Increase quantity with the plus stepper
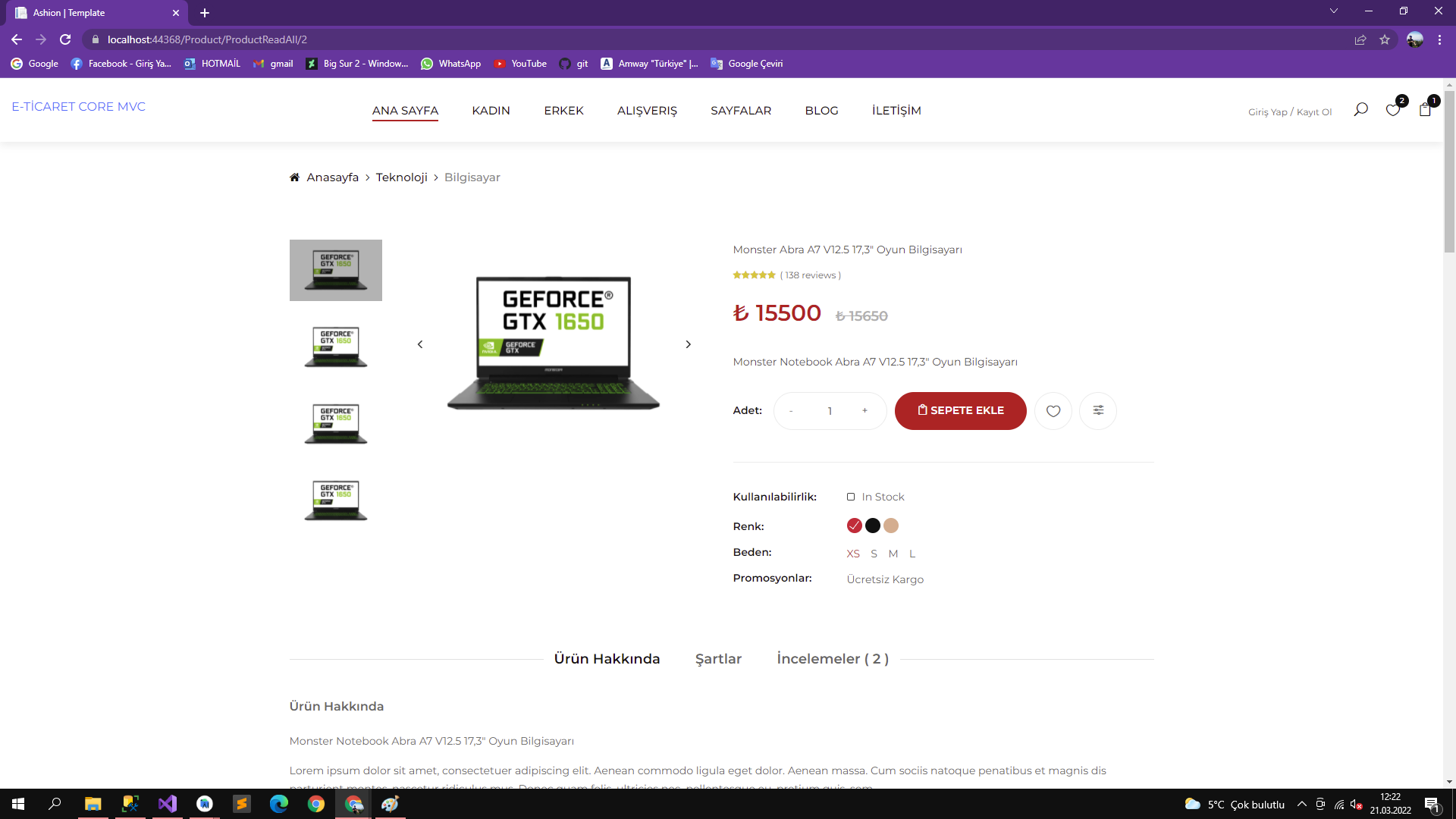This screenshot has width=1456, height=819. (x=864, y=411)
